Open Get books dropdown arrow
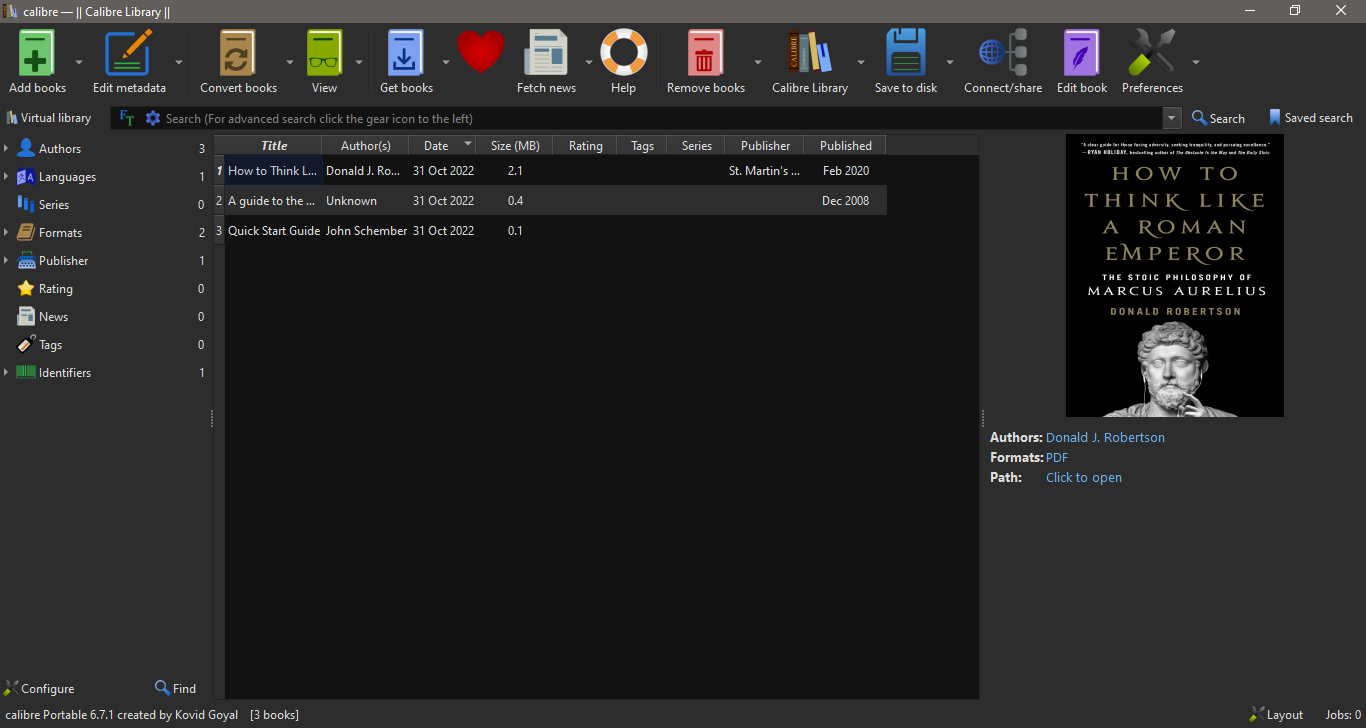1366x728 pixels. (x=446, y=61)
